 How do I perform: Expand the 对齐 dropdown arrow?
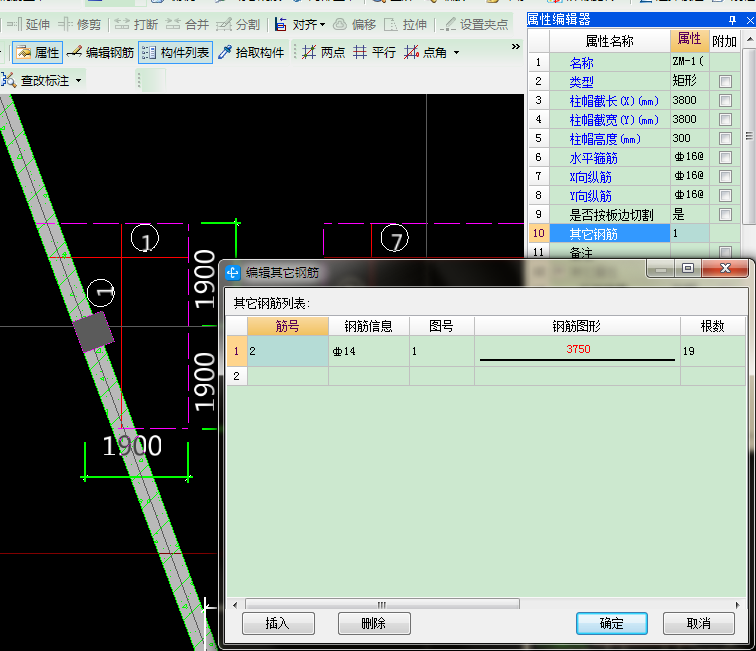click(323, 24)
